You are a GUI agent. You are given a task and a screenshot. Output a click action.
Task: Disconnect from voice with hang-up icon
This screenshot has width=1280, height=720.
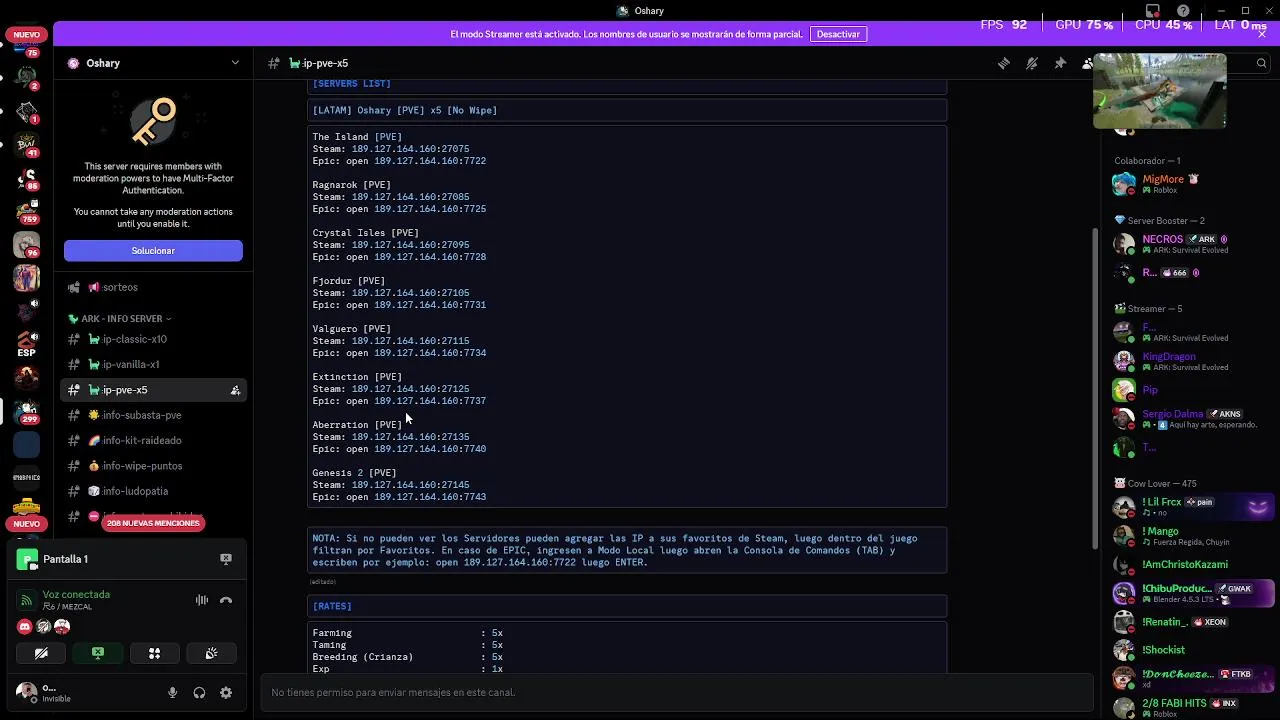coord(226,600)
